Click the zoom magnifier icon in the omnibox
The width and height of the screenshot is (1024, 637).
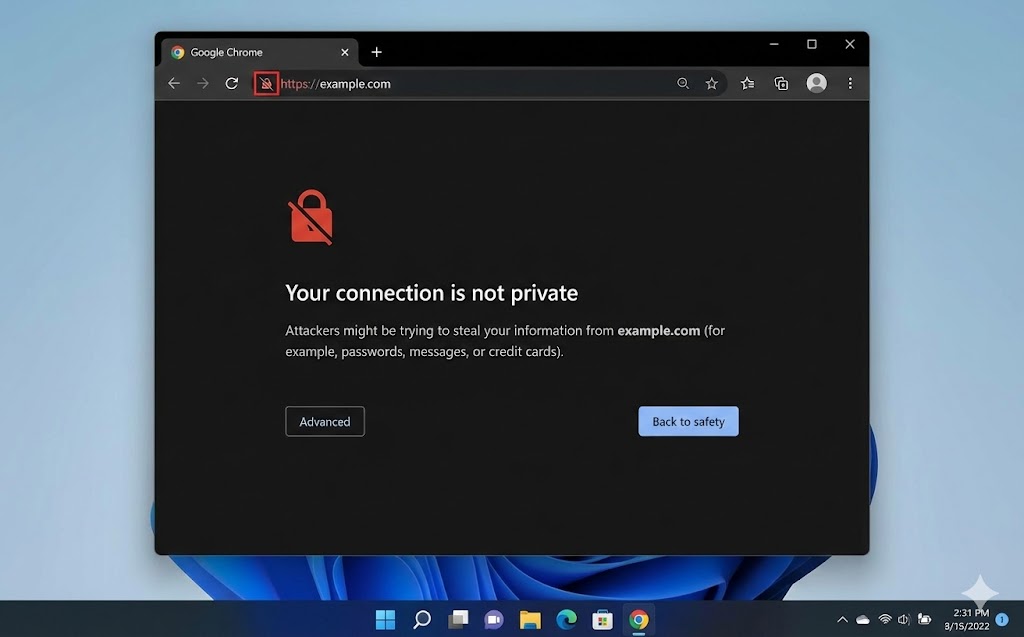pyautogui.click(x=683, y=84)
